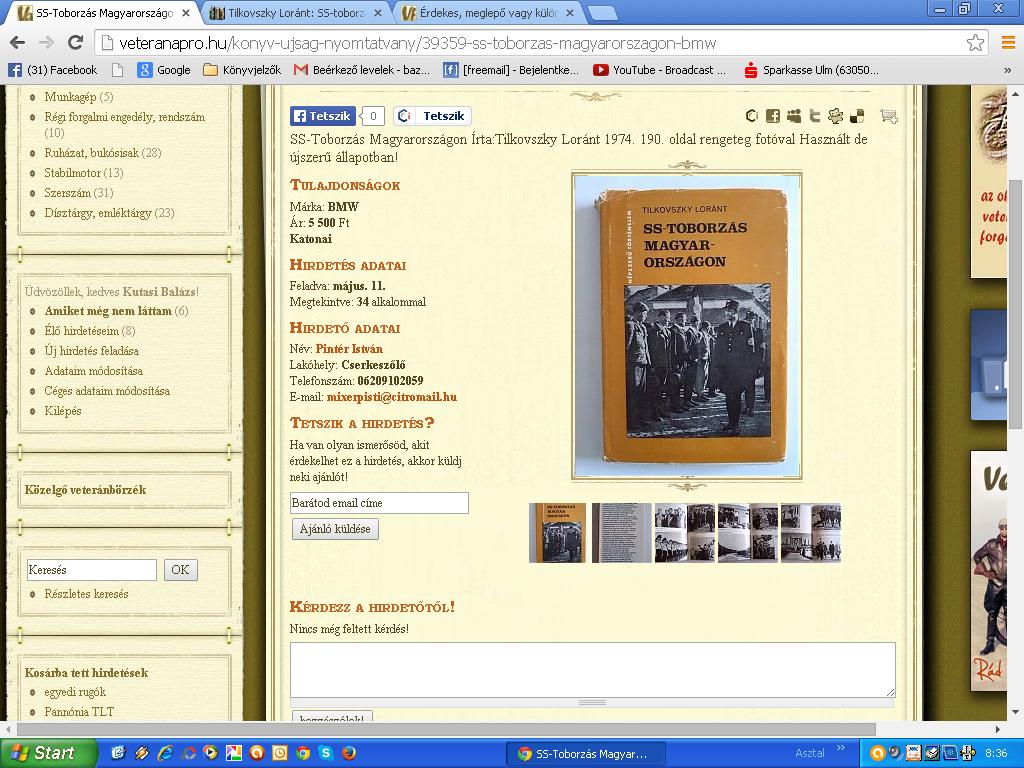This screenshot has width=1024, height=768.
Task: Open the Chrome menu icon
Action: [1007, 43]
